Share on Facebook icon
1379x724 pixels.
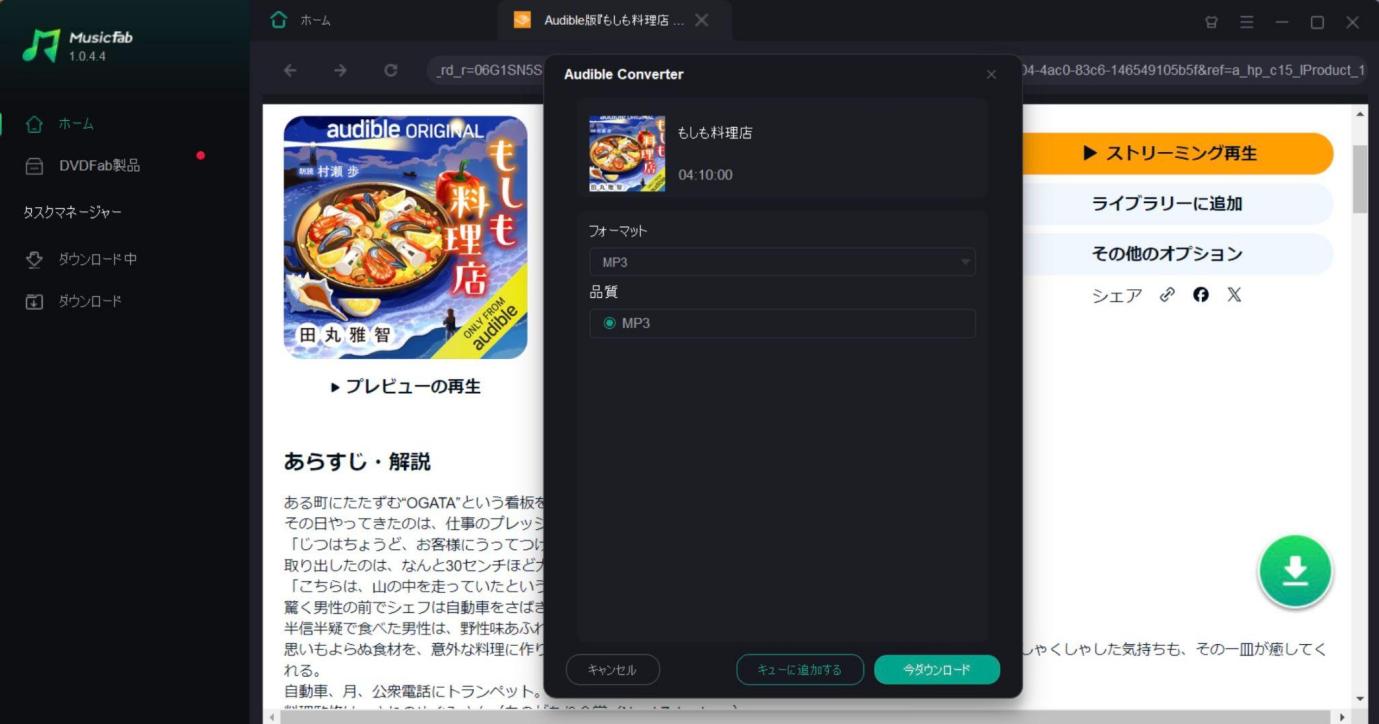[x=1201, y=295]
